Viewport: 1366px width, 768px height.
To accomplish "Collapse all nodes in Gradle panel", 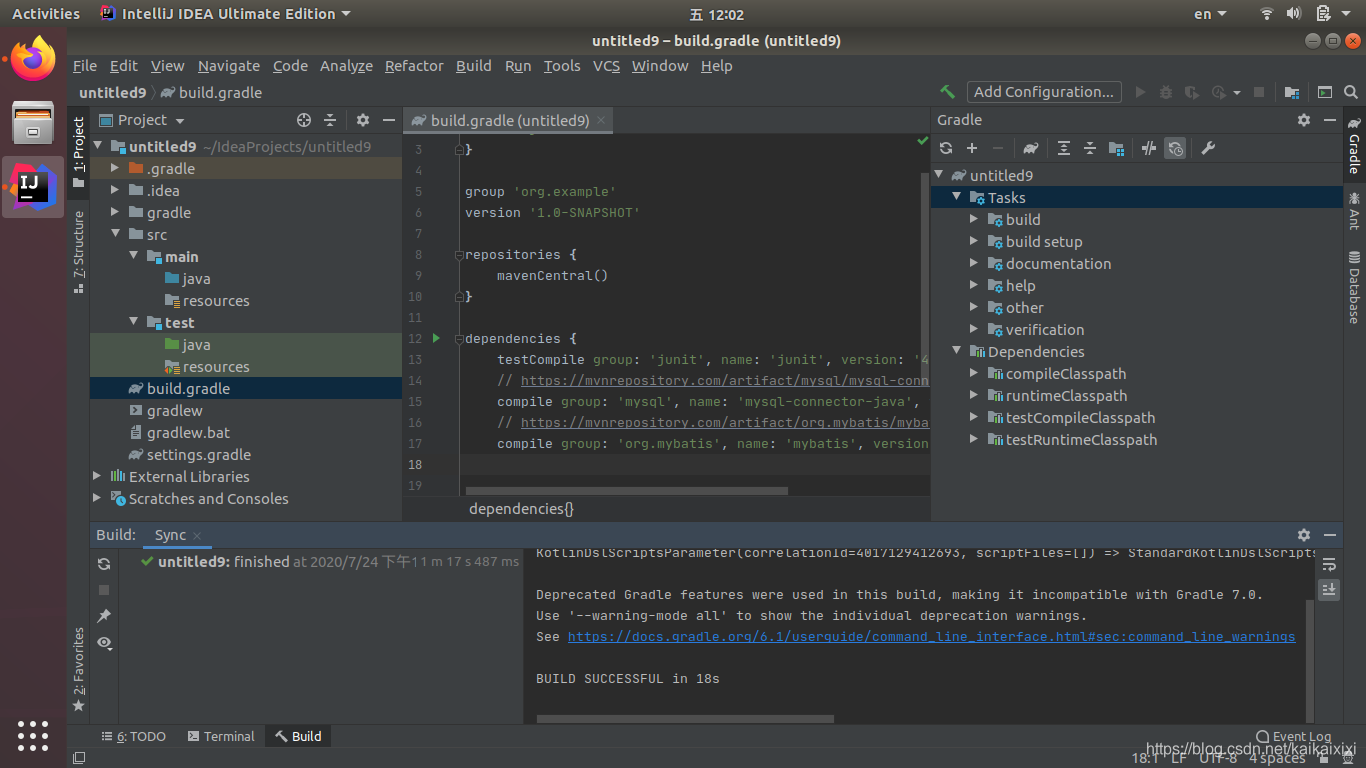I will (1090, 148).
